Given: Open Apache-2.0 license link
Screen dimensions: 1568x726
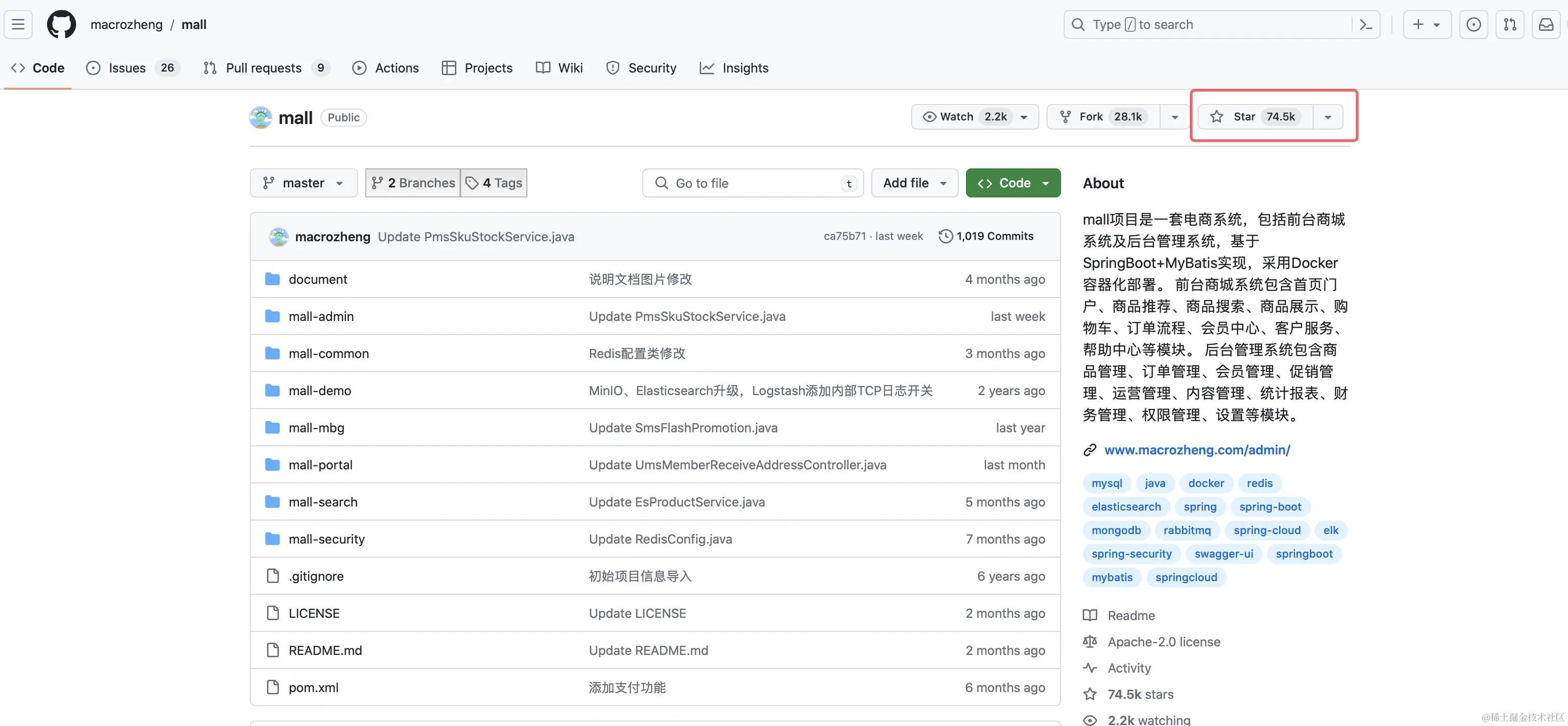Looking at the screenshot, I should tap(1163, 641).
